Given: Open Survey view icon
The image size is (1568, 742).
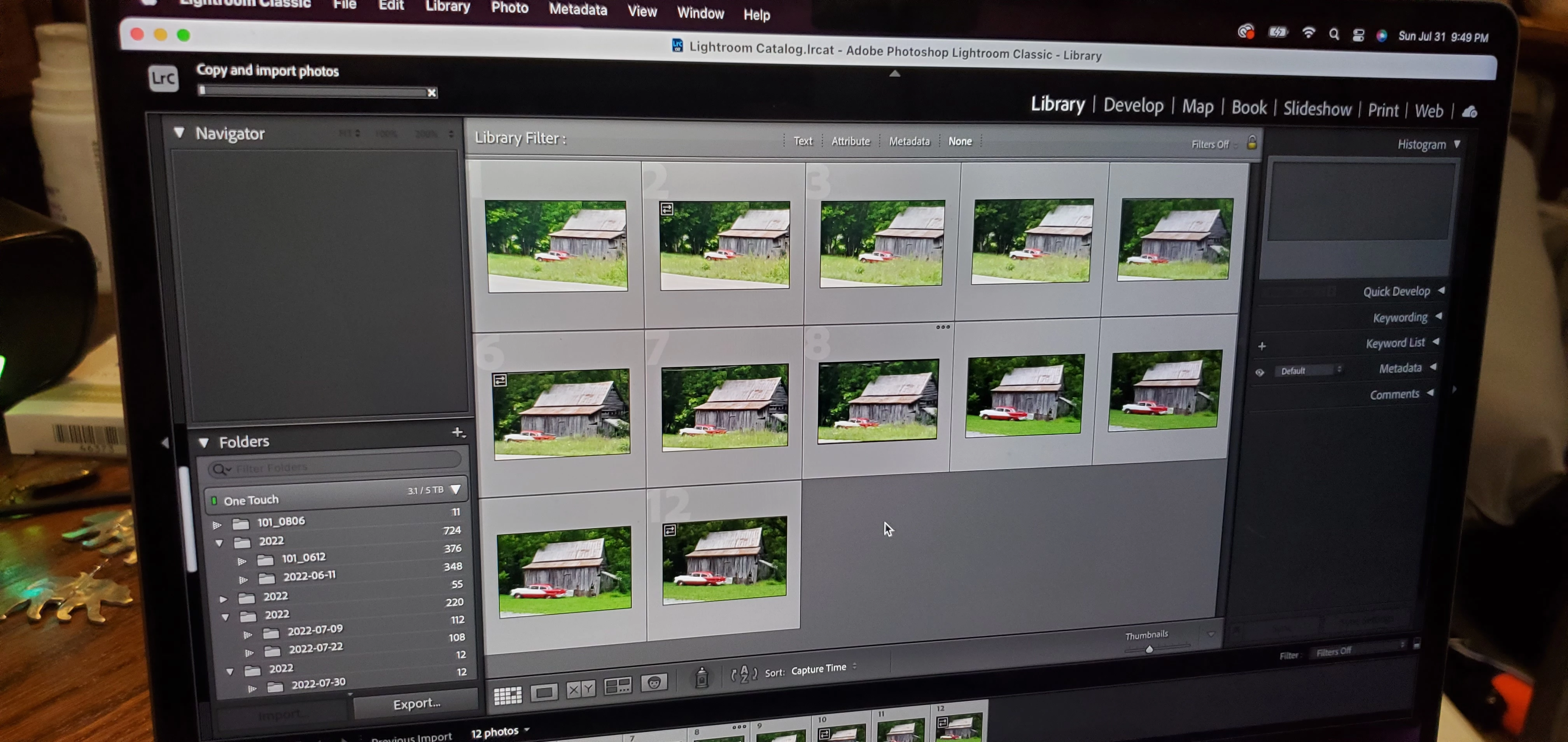Looking at the screenshot, I should [x=617, y=686].
